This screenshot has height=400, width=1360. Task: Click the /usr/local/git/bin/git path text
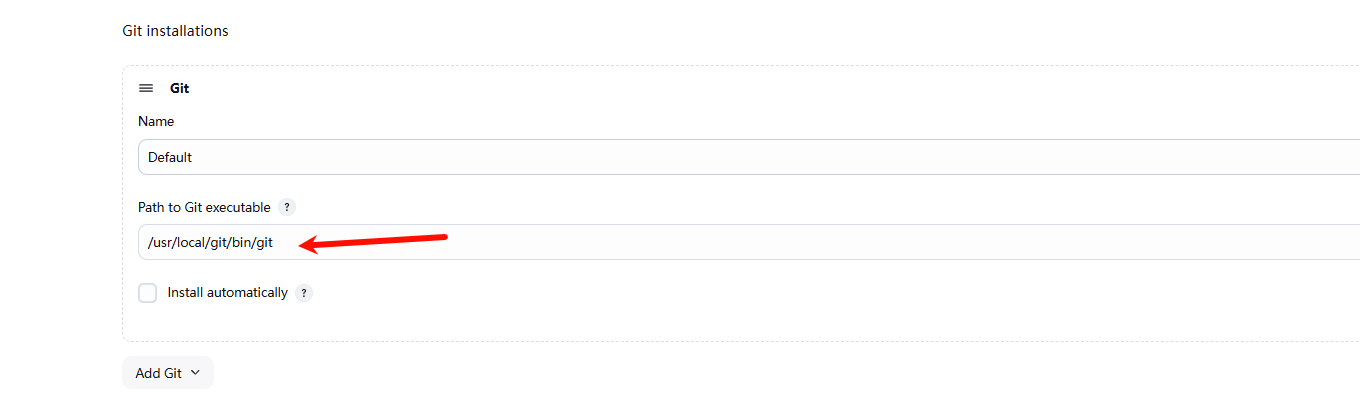[210, 242]
